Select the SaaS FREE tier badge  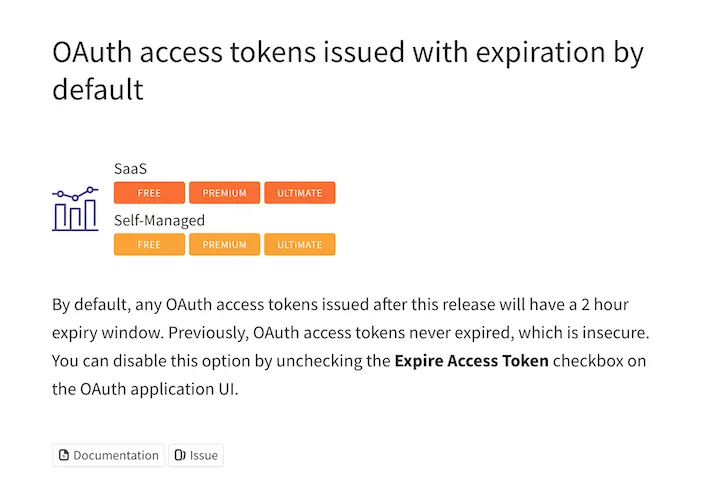point(149,193)
